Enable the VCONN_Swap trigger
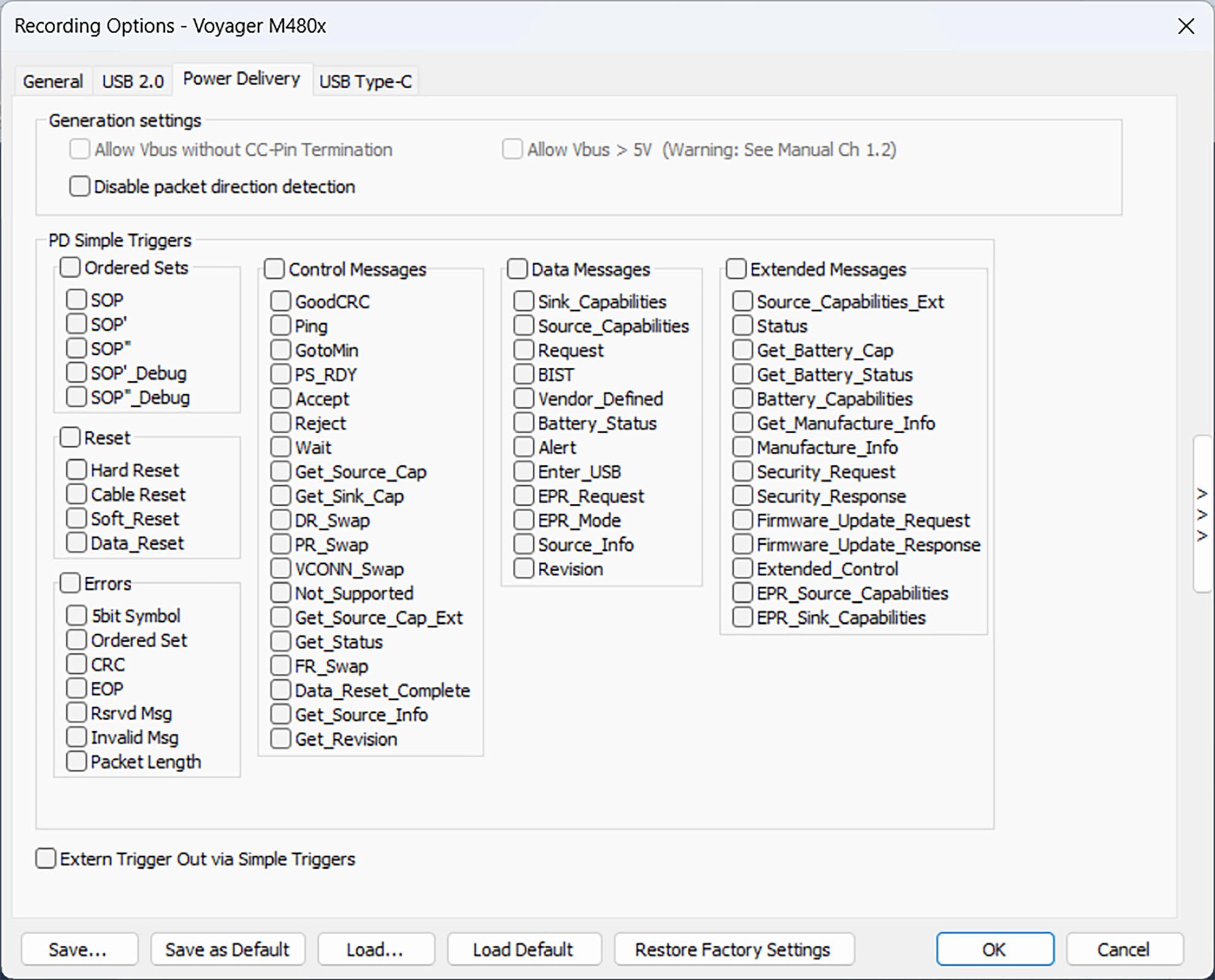The height and width of the screenshot is (980, 1215). (x=281, y=568)
